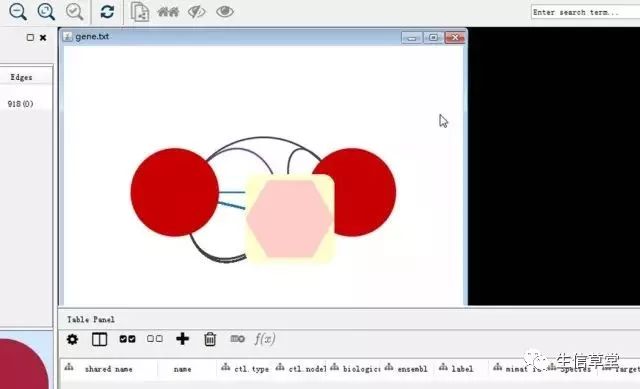This screenshot has width=640, height=389.
Task: Click the search term input field
Action: pos(585,12)
